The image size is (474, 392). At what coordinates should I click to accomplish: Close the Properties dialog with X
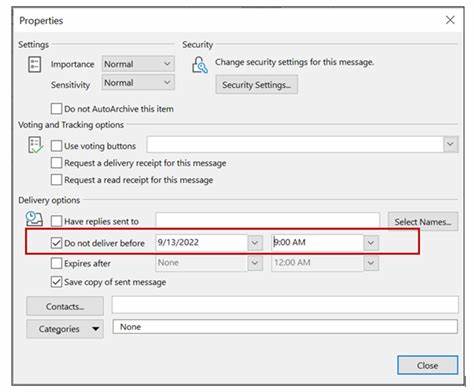tap(450, 20)
